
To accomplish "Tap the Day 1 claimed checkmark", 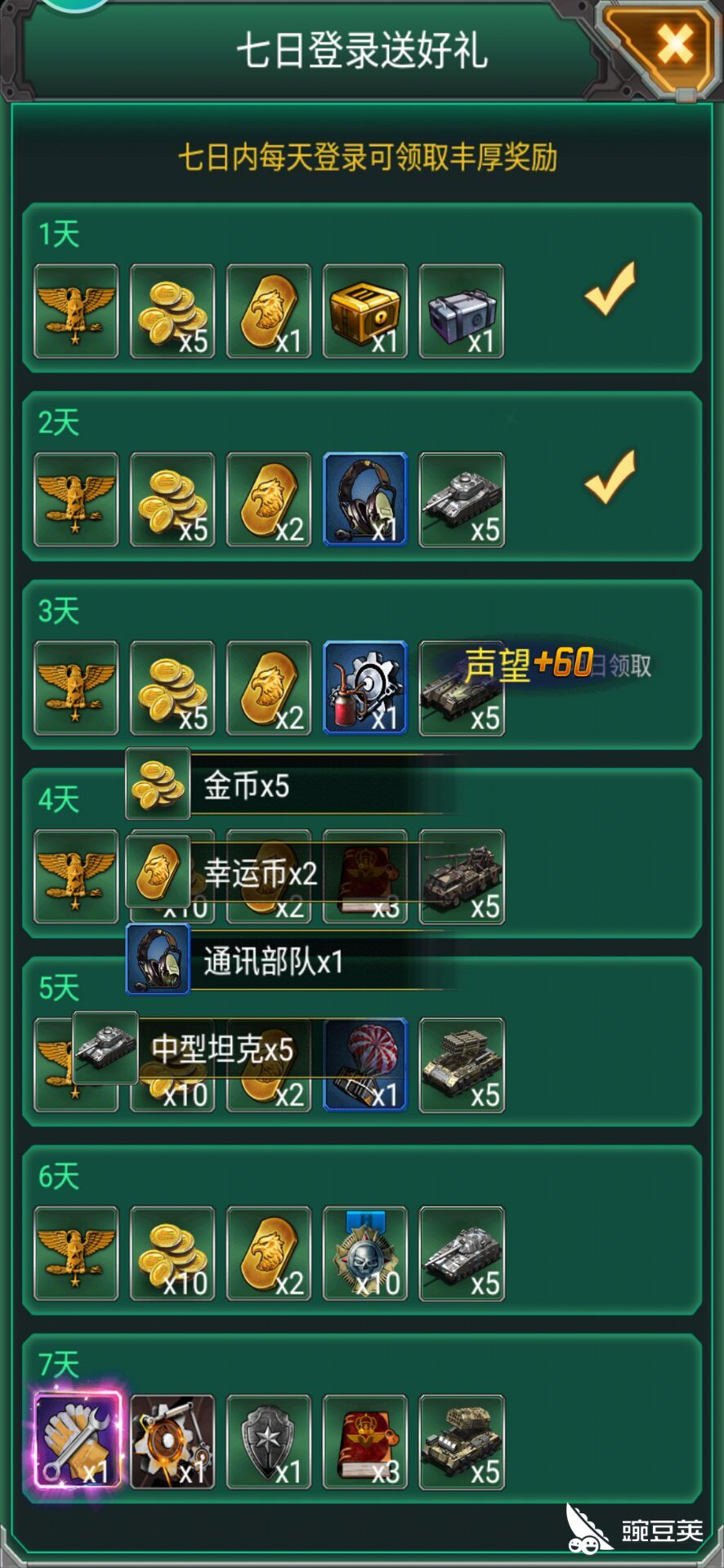I will [x=610, y=289].
